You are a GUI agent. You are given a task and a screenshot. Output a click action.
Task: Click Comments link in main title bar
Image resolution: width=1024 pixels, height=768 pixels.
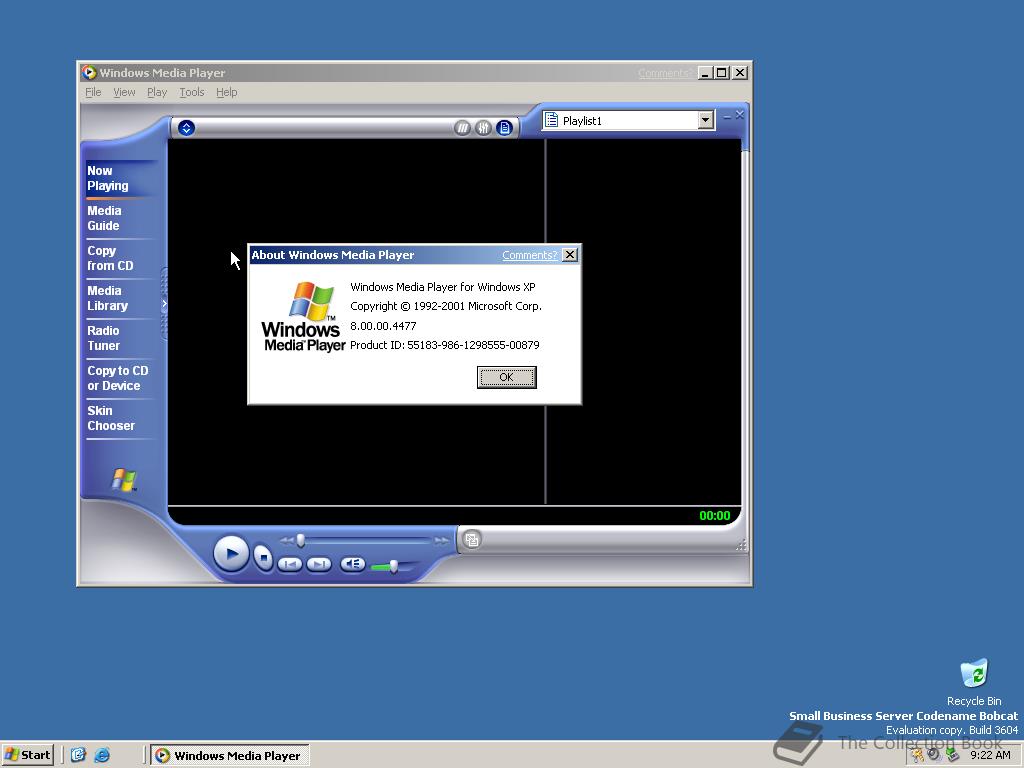[664, 73]
